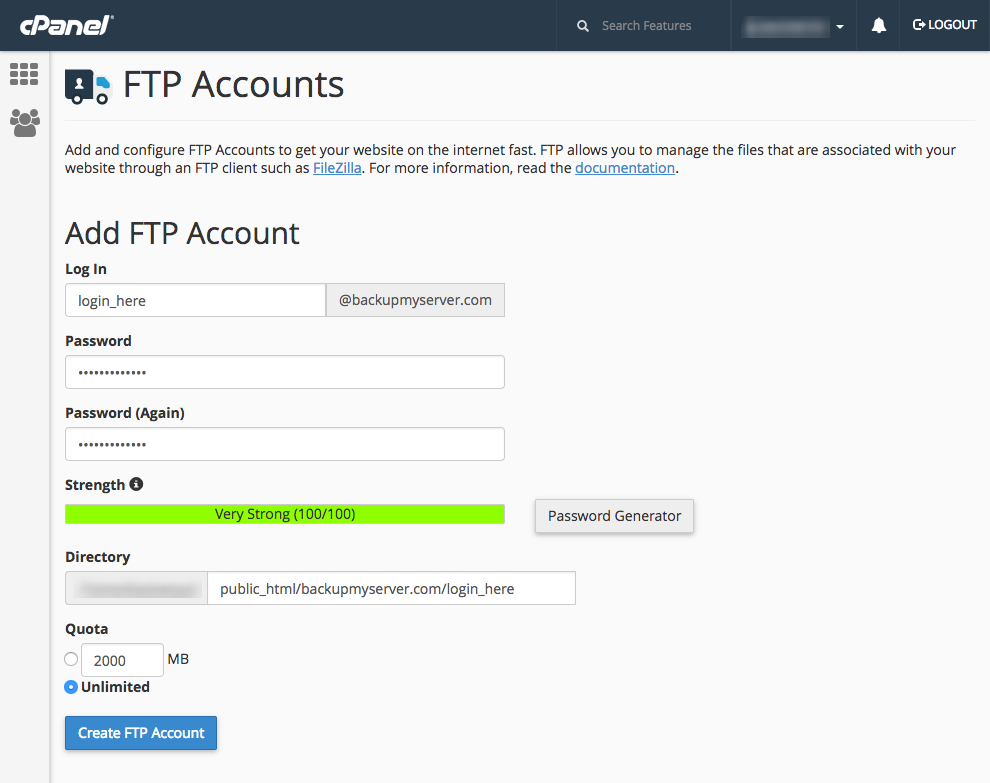The image size is (990, 783).
Task: Click the Password (Again) field
Action: [x=285, y=444]
